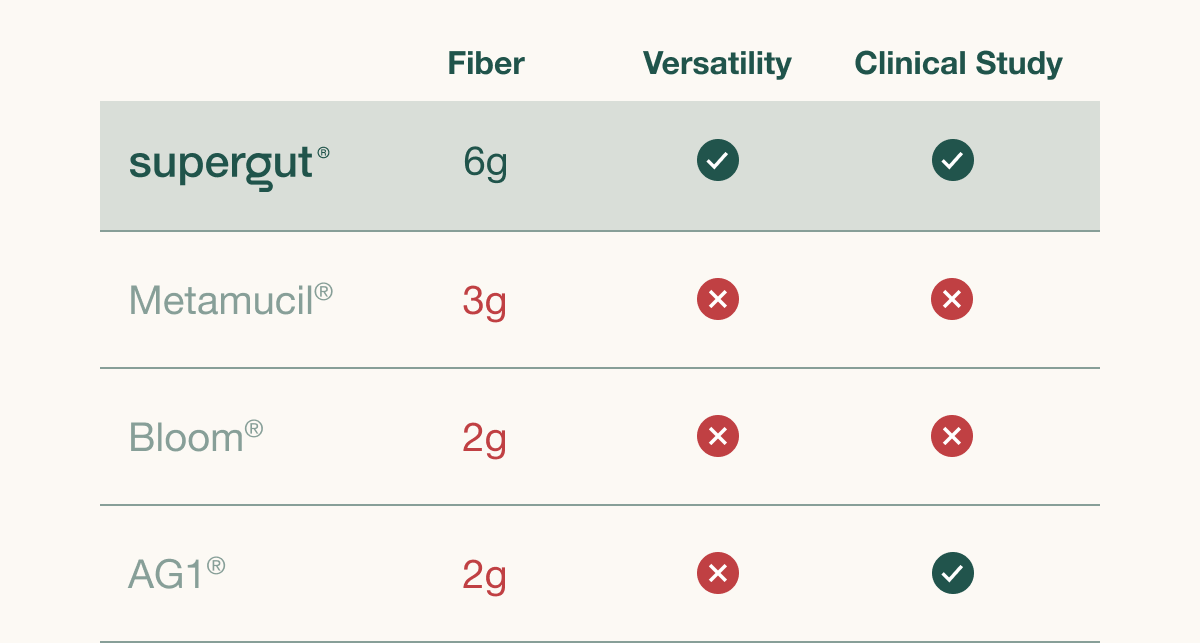The height and width of the screenshot is (643, 1200).
Task: Select the Clinical Study column header
Action: coord(958,64)
